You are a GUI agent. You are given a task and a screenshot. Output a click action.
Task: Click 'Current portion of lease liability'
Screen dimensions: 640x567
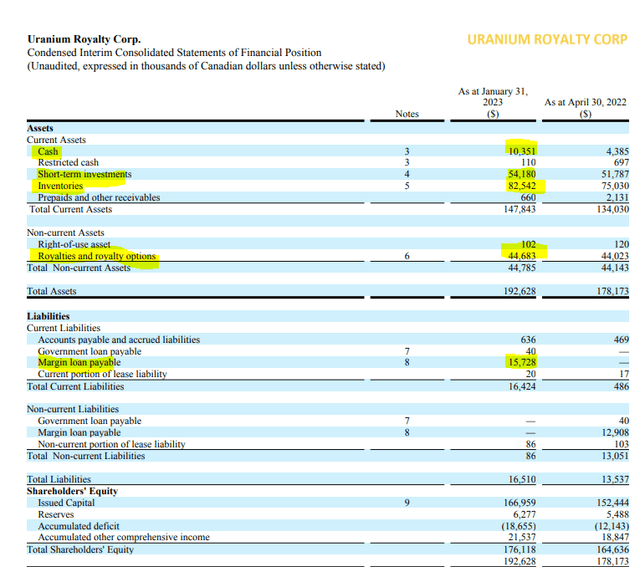pyautogui.click(x=102, y=374)
